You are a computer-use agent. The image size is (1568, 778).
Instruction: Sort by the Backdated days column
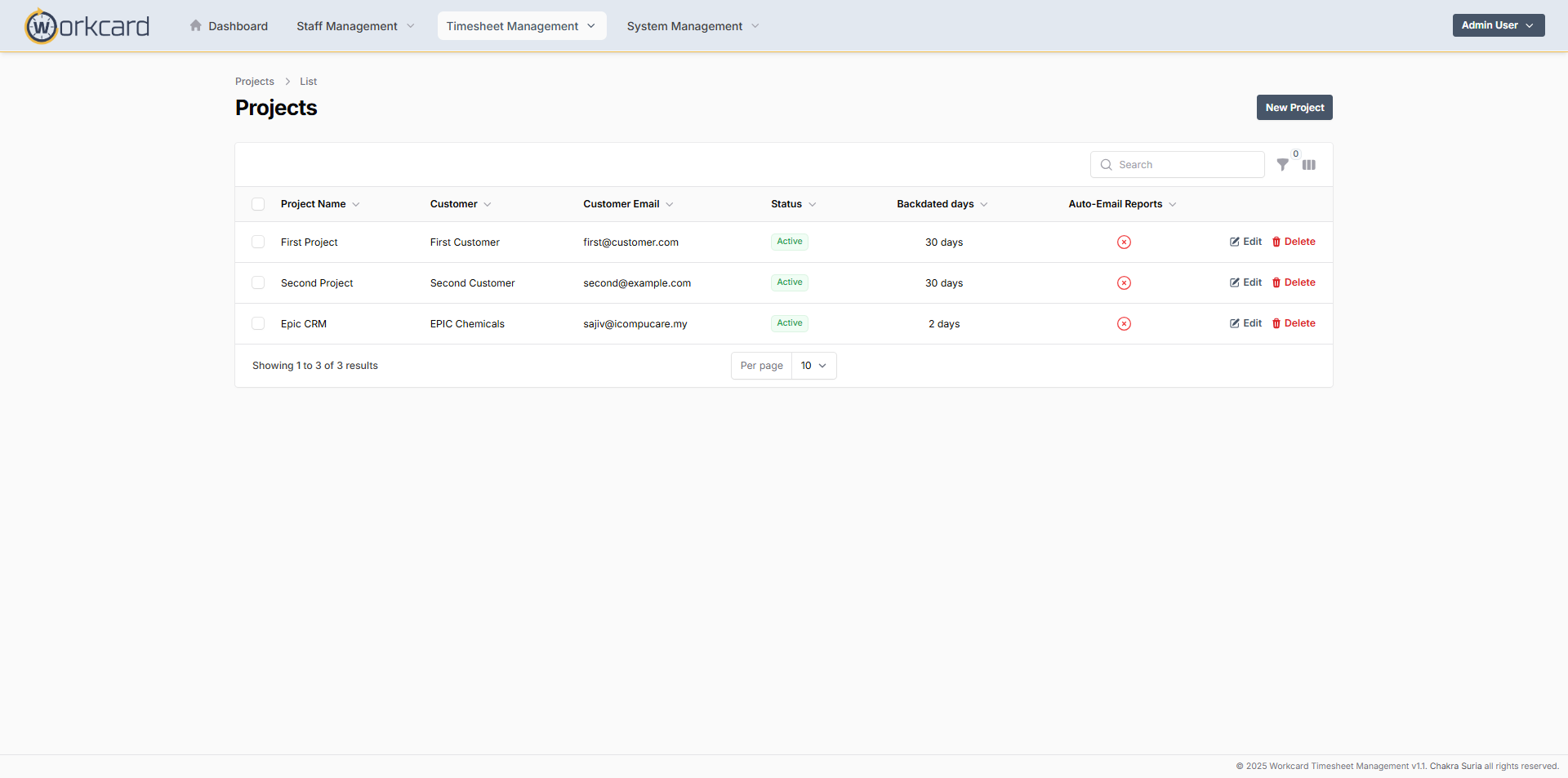[x=942, y=204]
